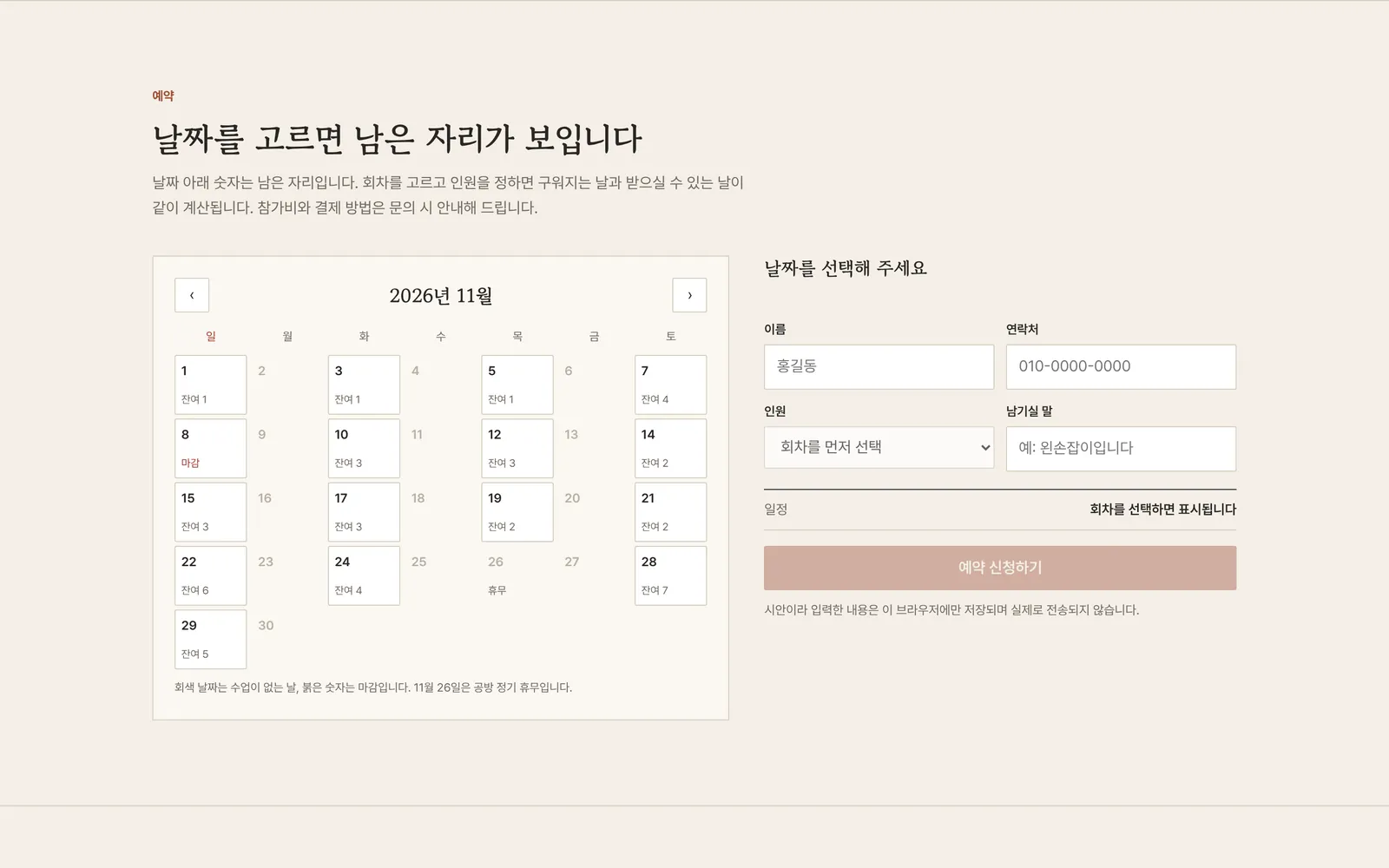
Task: Select November 15 on the calendar
Action: 211,512
